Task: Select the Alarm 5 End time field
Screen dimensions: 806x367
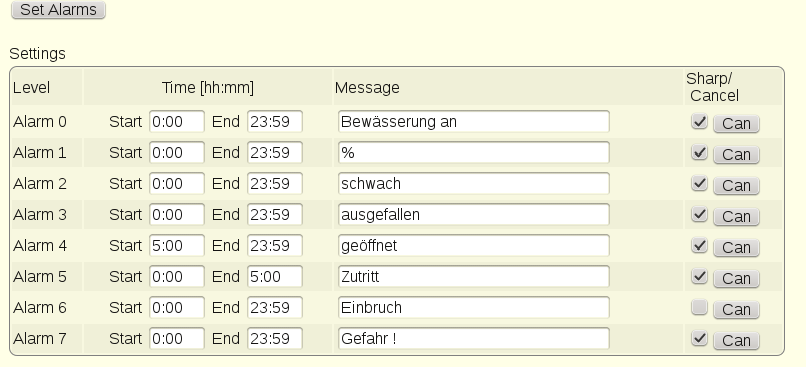Action: (275, 277)
